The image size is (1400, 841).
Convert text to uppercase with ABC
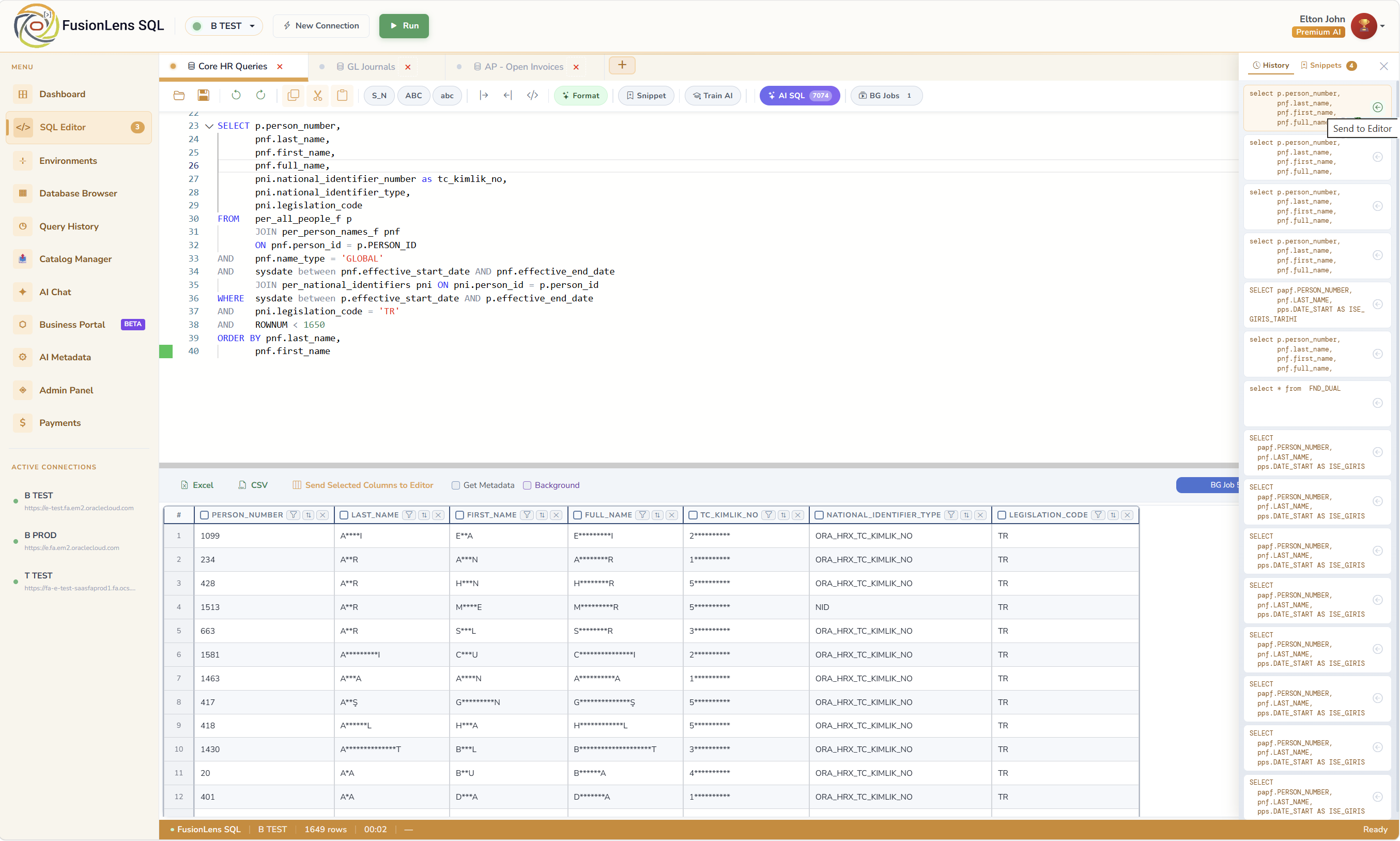pyautogui.click(x=413, y=96)
